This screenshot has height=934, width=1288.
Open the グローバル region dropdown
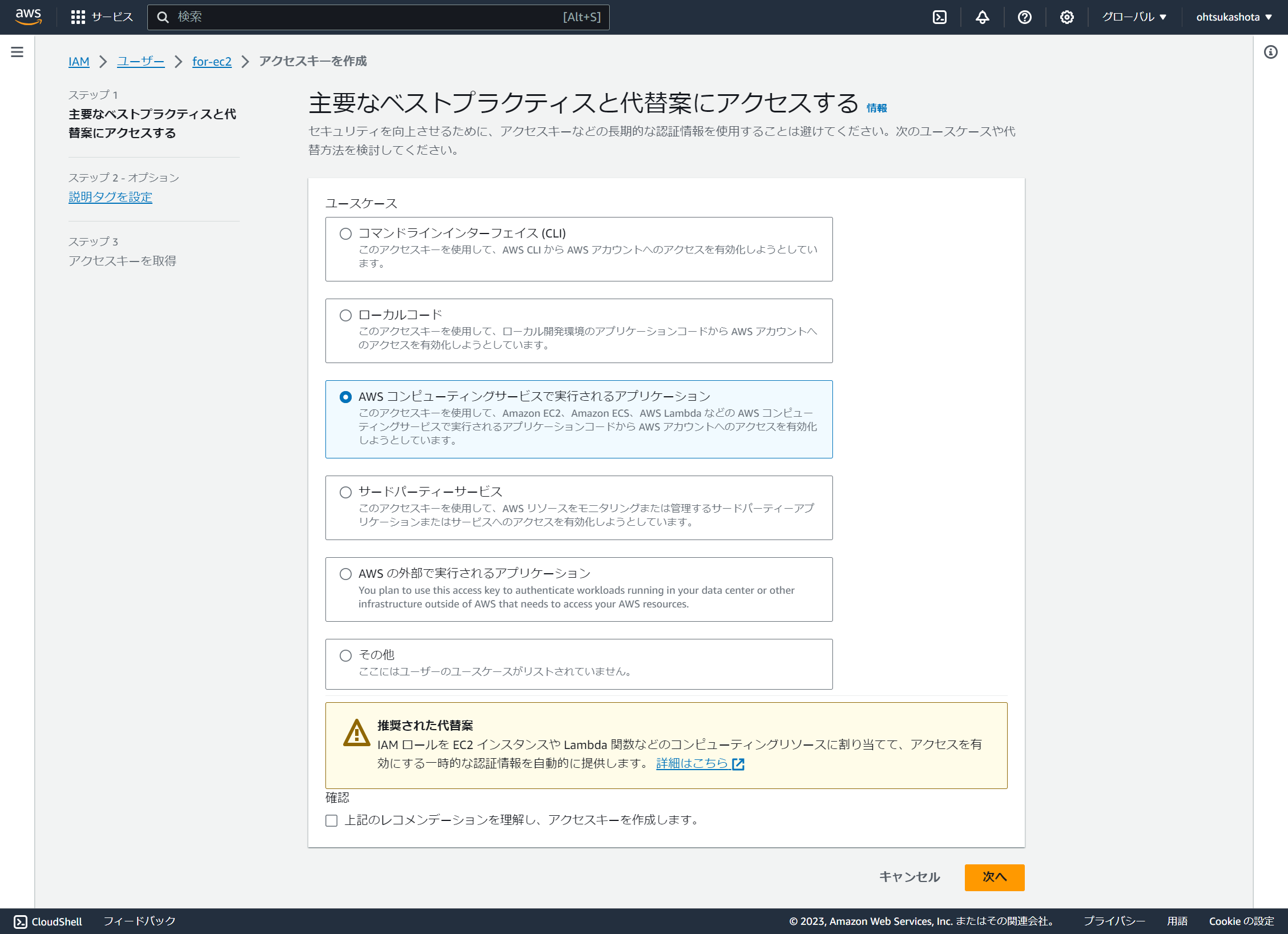(1133, 17)
